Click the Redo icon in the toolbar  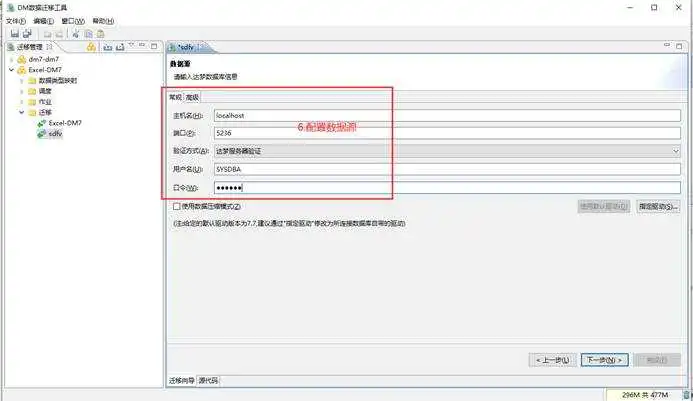click(59, 34)
